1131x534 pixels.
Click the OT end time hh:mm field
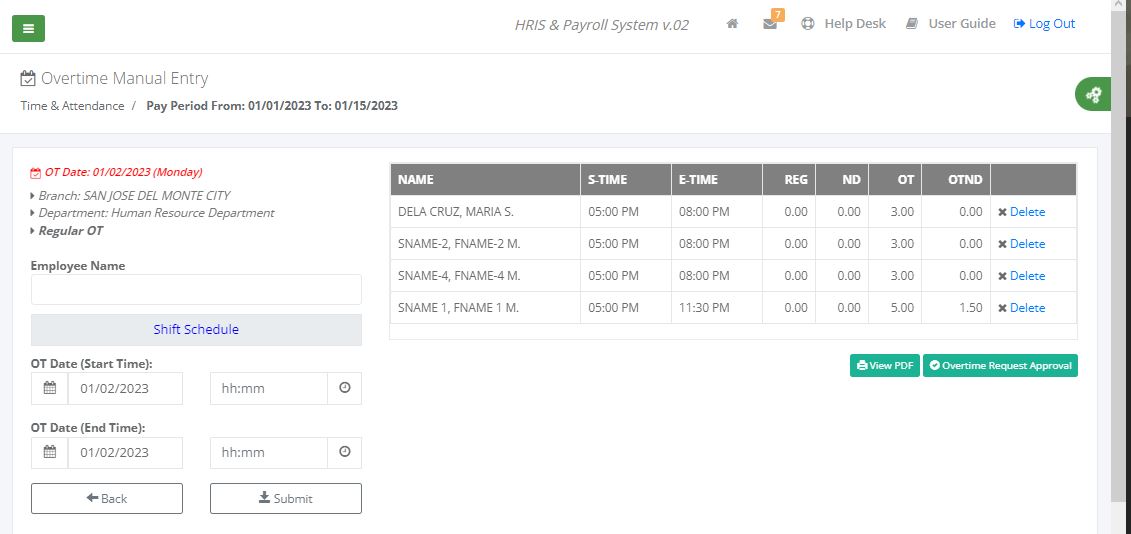pos(269,452)
